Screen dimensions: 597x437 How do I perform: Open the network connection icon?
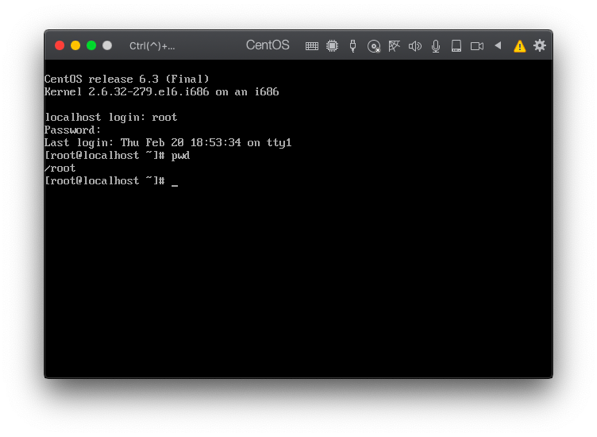tap(394, 46)
